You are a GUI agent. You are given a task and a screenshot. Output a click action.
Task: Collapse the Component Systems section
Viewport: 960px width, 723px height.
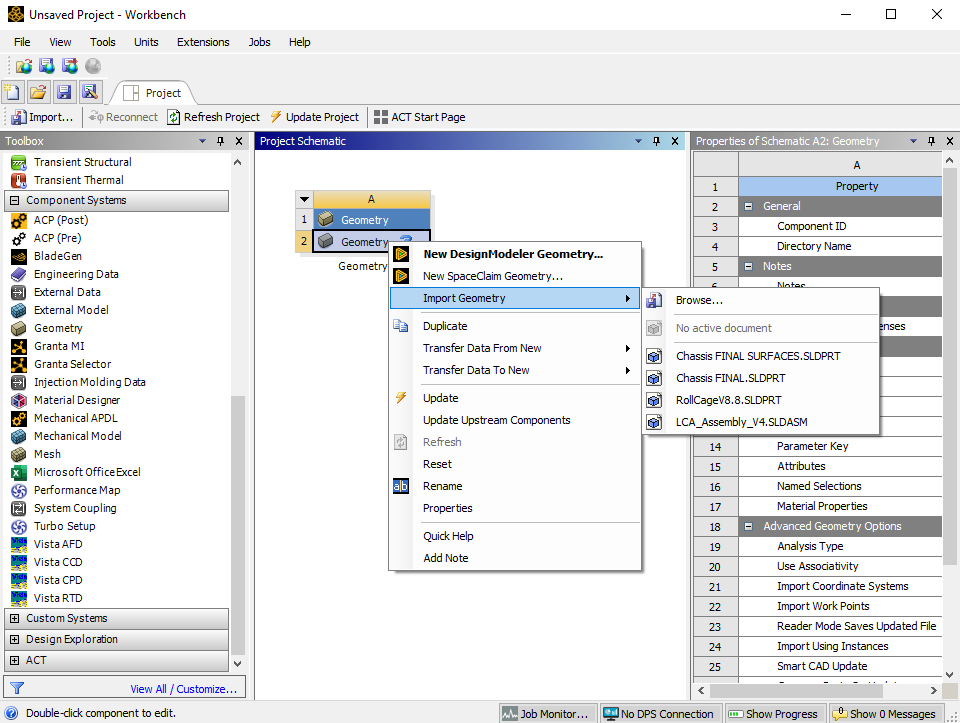[15, 200]
